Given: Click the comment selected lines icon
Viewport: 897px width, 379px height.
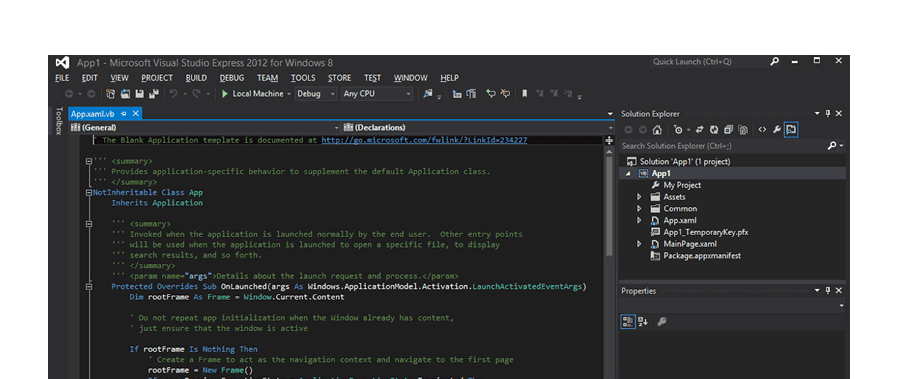Looking at the screenshot, I should coord(490,94).
